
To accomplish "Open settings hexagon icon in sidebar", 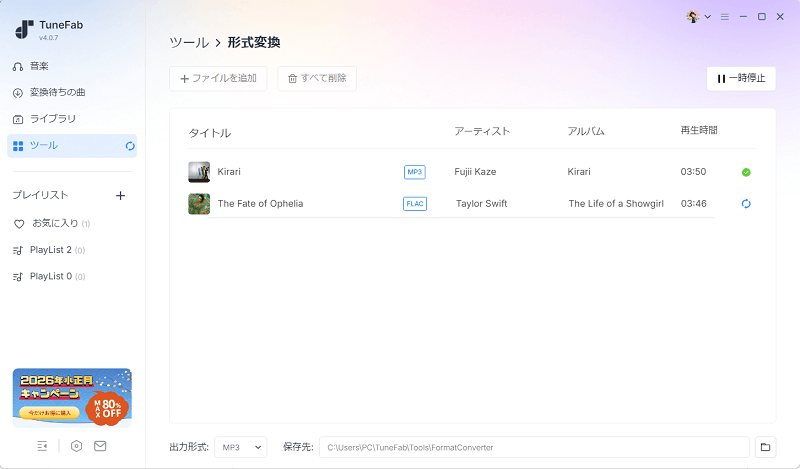I will click(76, 446).
